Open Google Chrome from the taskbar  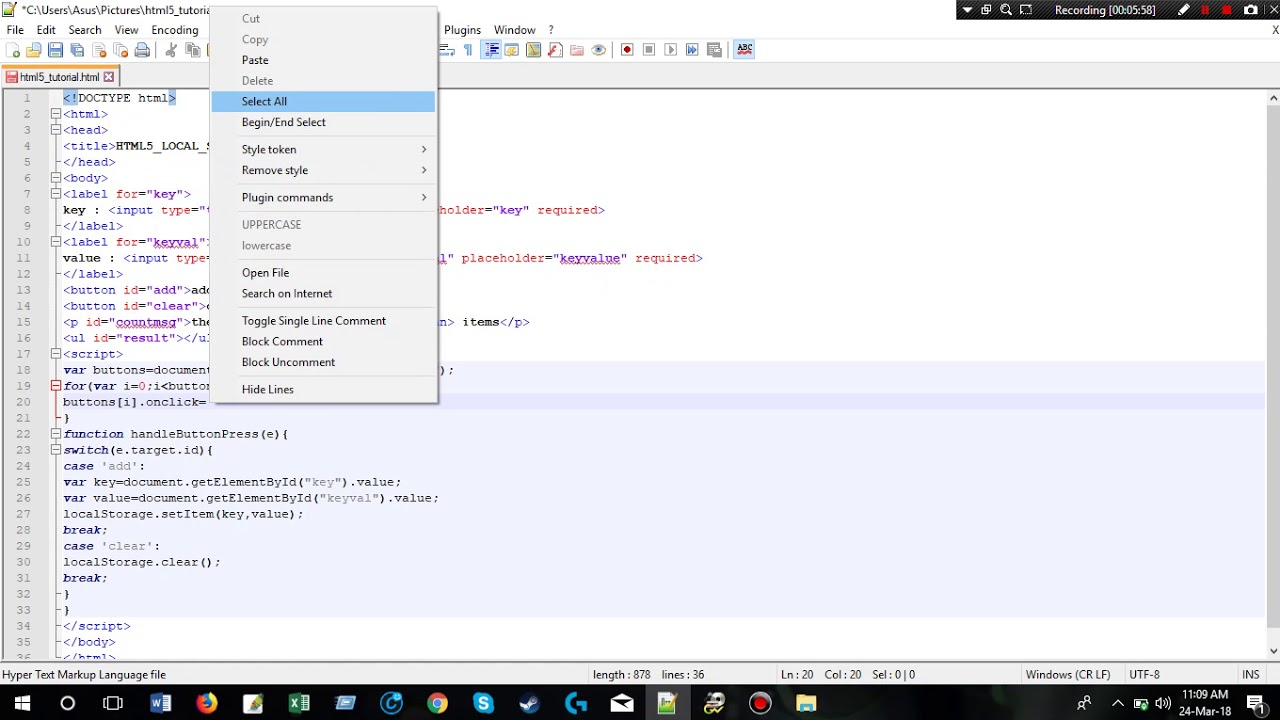tap(437, 704)
